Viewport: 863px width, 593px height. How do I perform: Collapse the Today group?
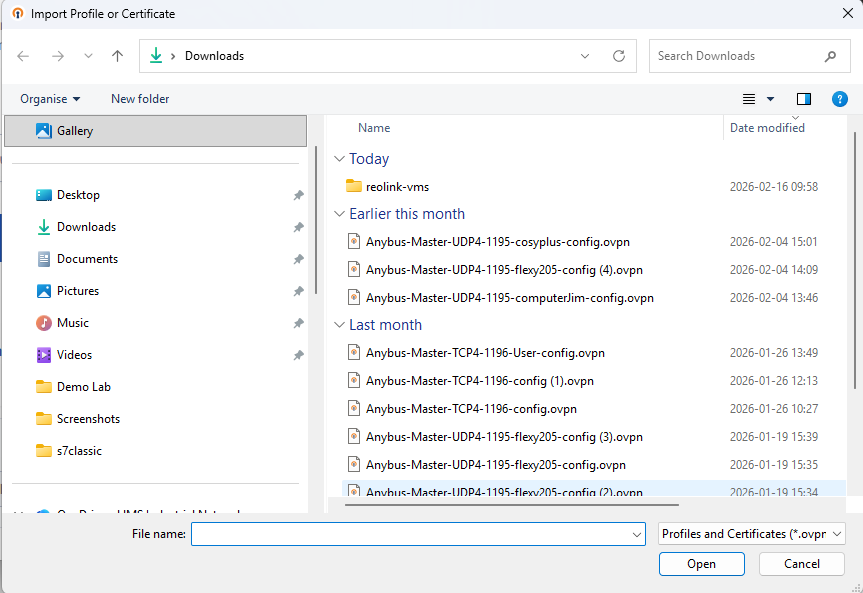tap(340, 159)
